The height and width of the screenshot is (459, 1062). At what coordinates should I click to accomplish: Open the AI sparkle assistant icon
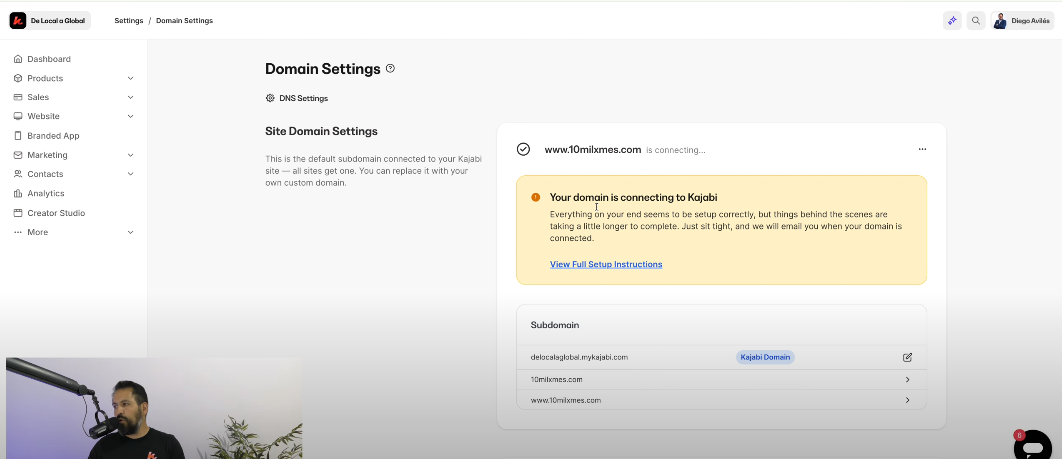[952, 20]
